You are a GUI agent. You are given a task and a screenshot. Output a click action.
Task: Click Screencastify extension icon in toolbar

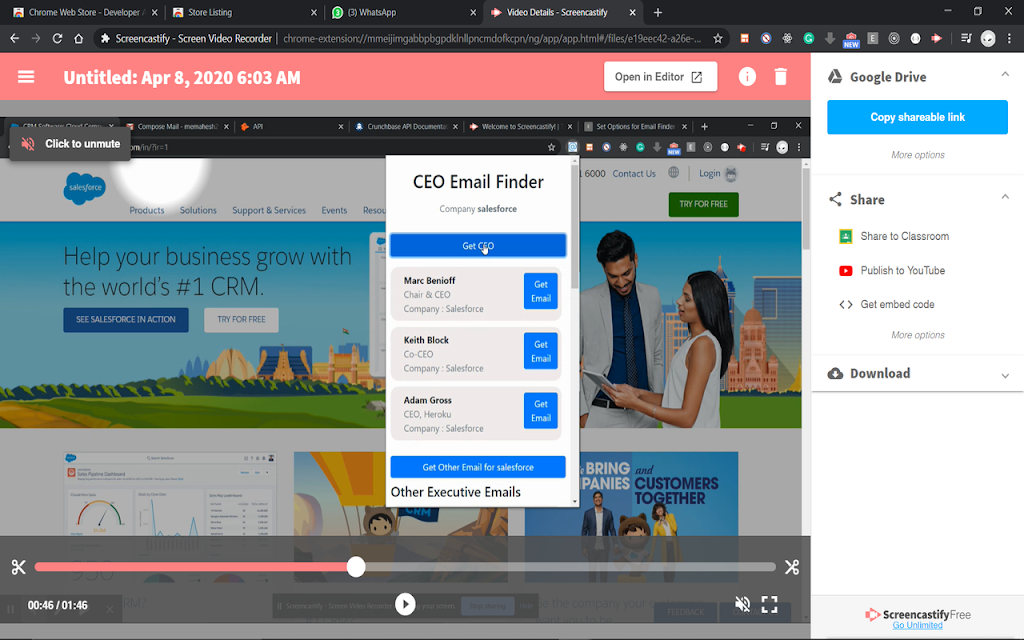point(936,39)
